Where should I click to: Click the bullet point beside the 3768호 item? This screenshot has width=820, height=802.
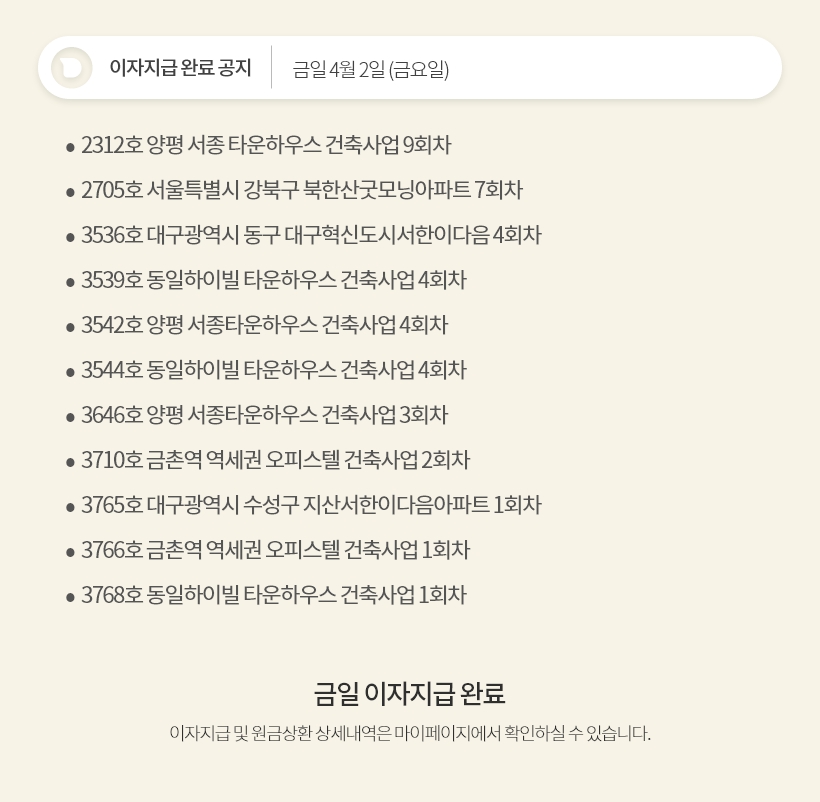click(x=70, y=597)
